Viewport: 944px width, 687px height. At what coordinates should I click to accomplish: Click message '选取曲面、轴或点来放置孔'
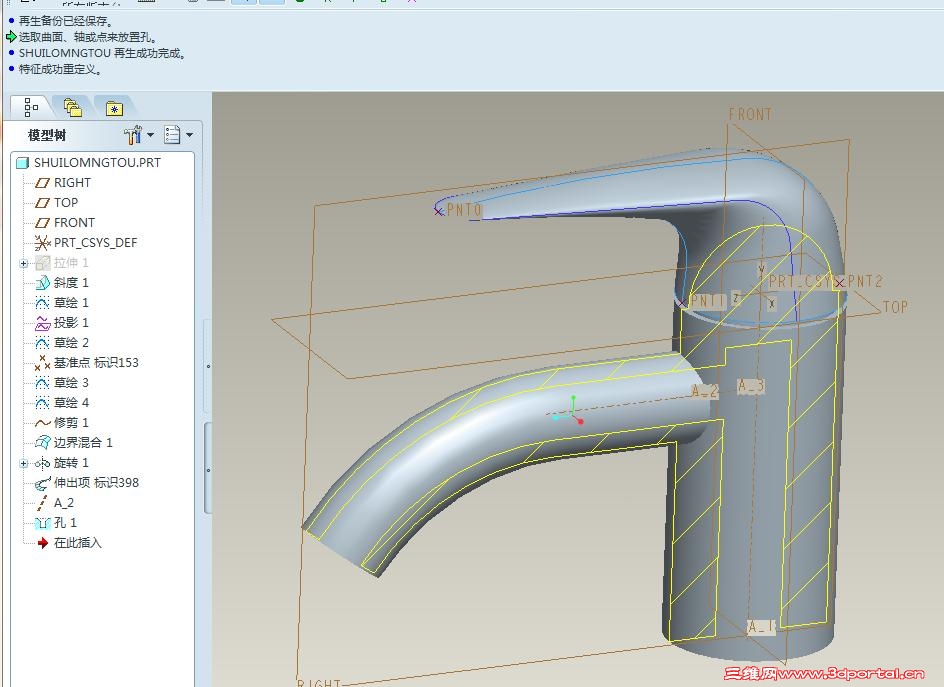[88, 37]
